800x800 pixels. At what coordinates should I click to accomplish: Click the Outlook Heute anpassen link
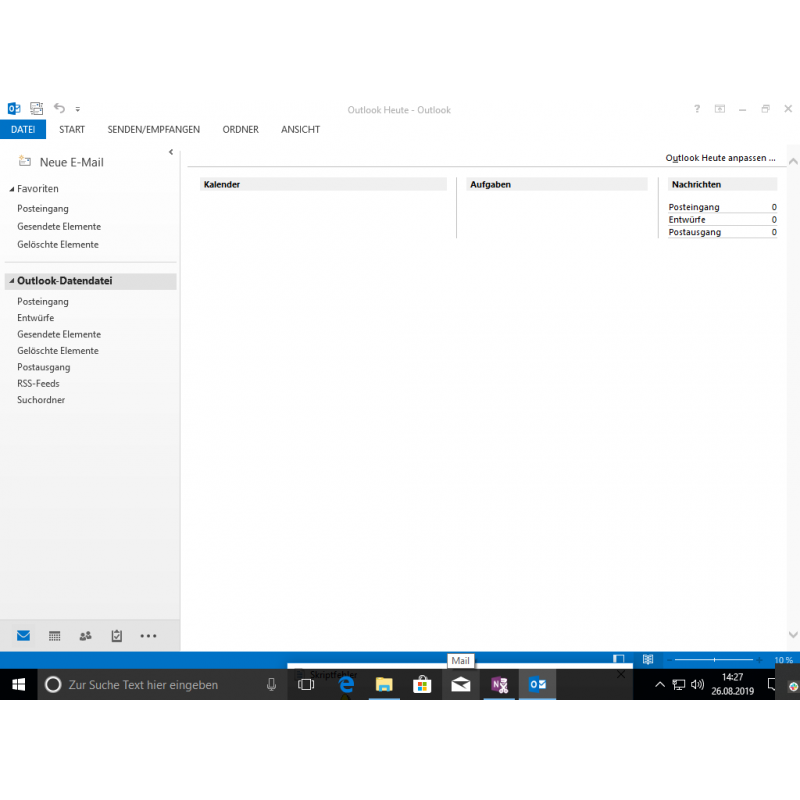click(x=720, y=158)
